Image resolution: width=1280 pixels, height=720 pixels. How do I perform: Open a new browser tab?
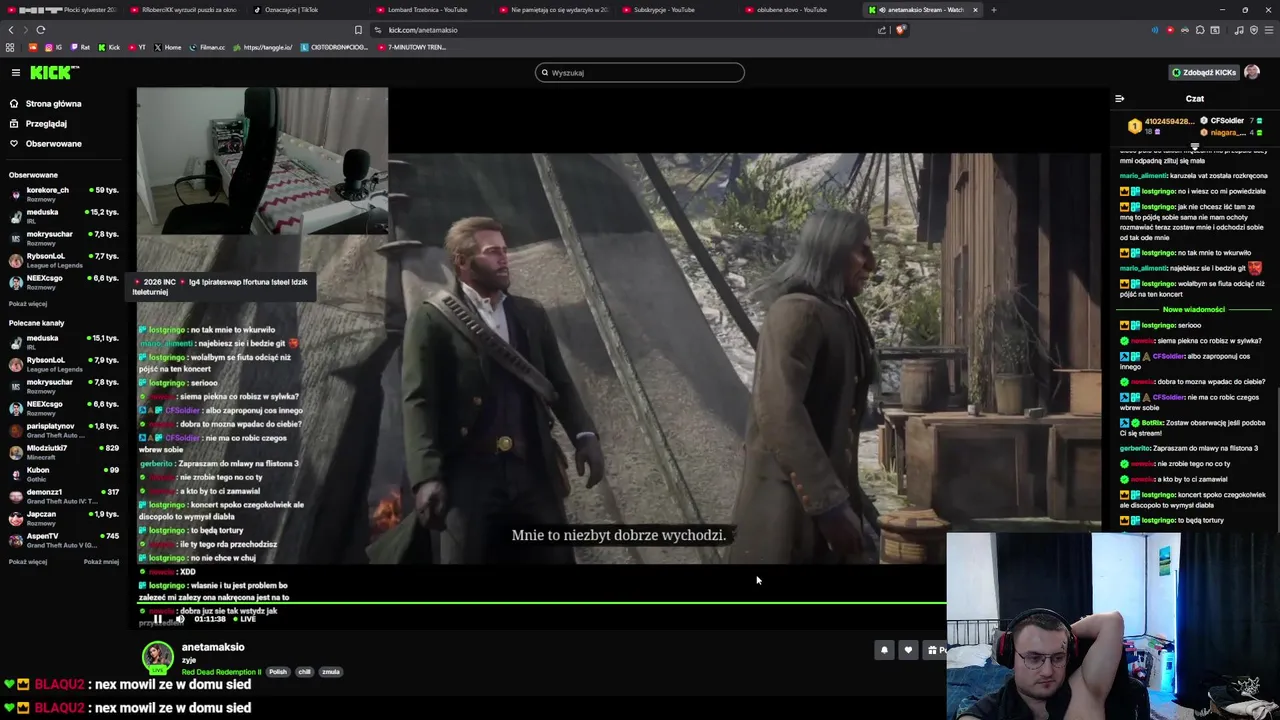tap(993, 10)
